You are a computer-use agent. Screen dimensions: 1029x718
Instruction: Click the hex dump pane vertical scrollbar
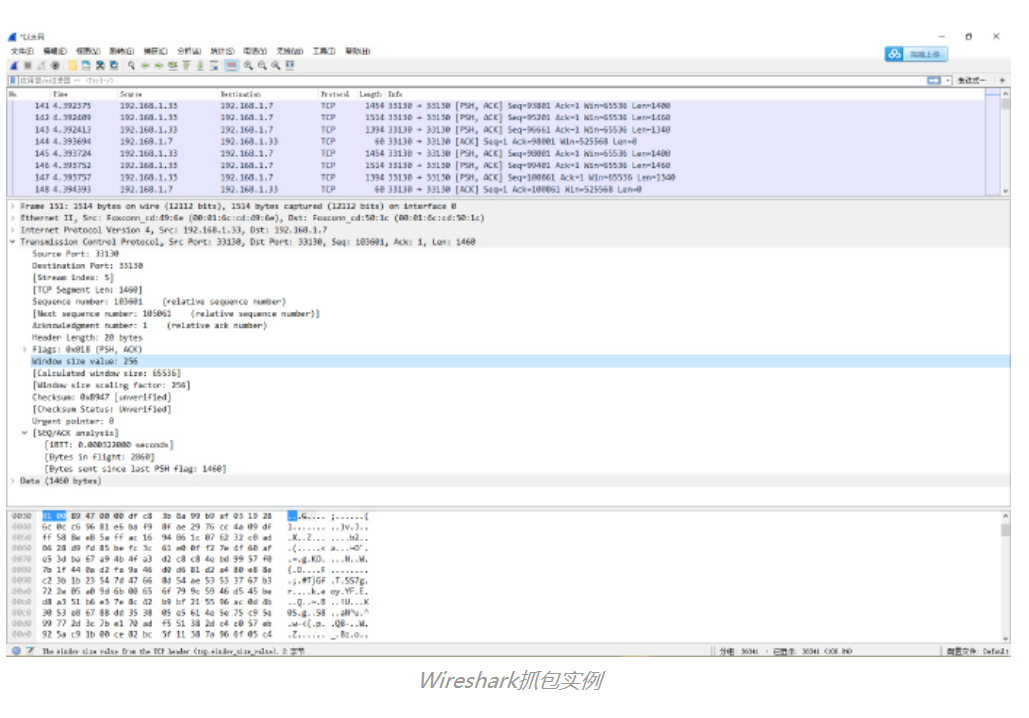tap(1005, 577)
